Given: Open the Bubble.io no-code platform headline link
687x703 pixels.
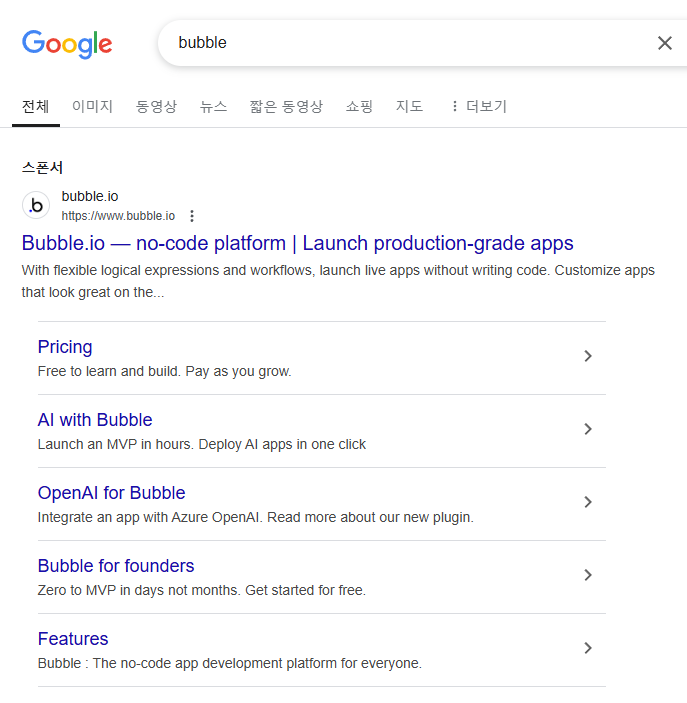Looking at the screenshot, I should (297, 243).
